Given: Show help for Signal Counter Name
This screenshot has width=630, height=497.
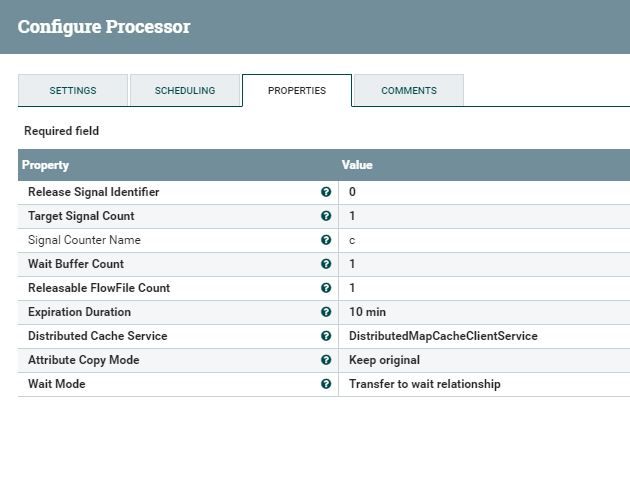Looking at the screenshot, I should click(x=326, y=240).
